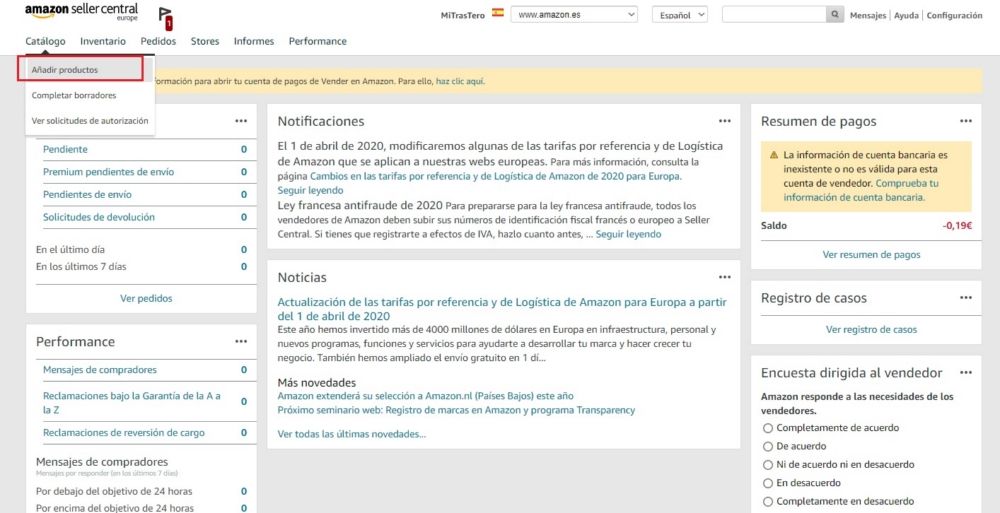
Task: Click 'Ver pedidos' link
Action: click(x=146, y=298)
